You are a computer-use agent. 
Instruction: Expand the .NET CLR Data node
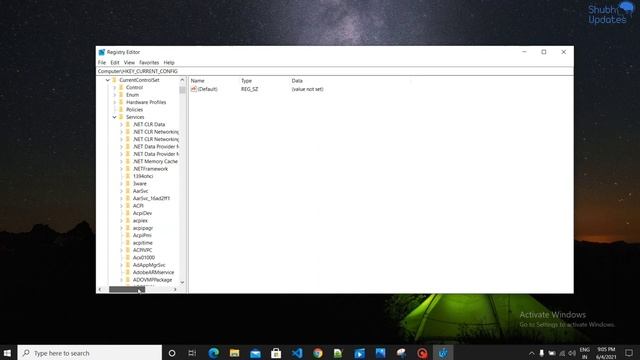click(122, 124)
